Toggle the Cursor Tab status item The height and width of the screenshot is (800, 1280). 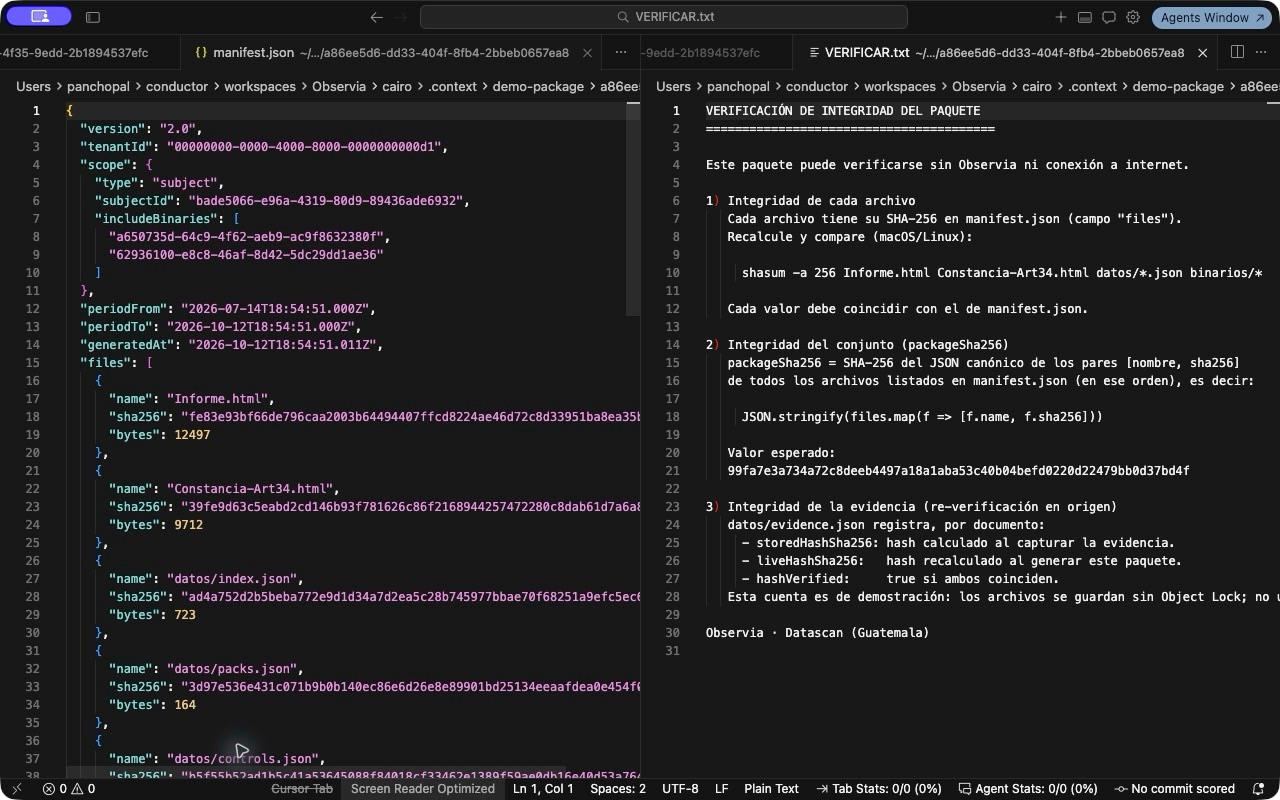coord(302,789)
